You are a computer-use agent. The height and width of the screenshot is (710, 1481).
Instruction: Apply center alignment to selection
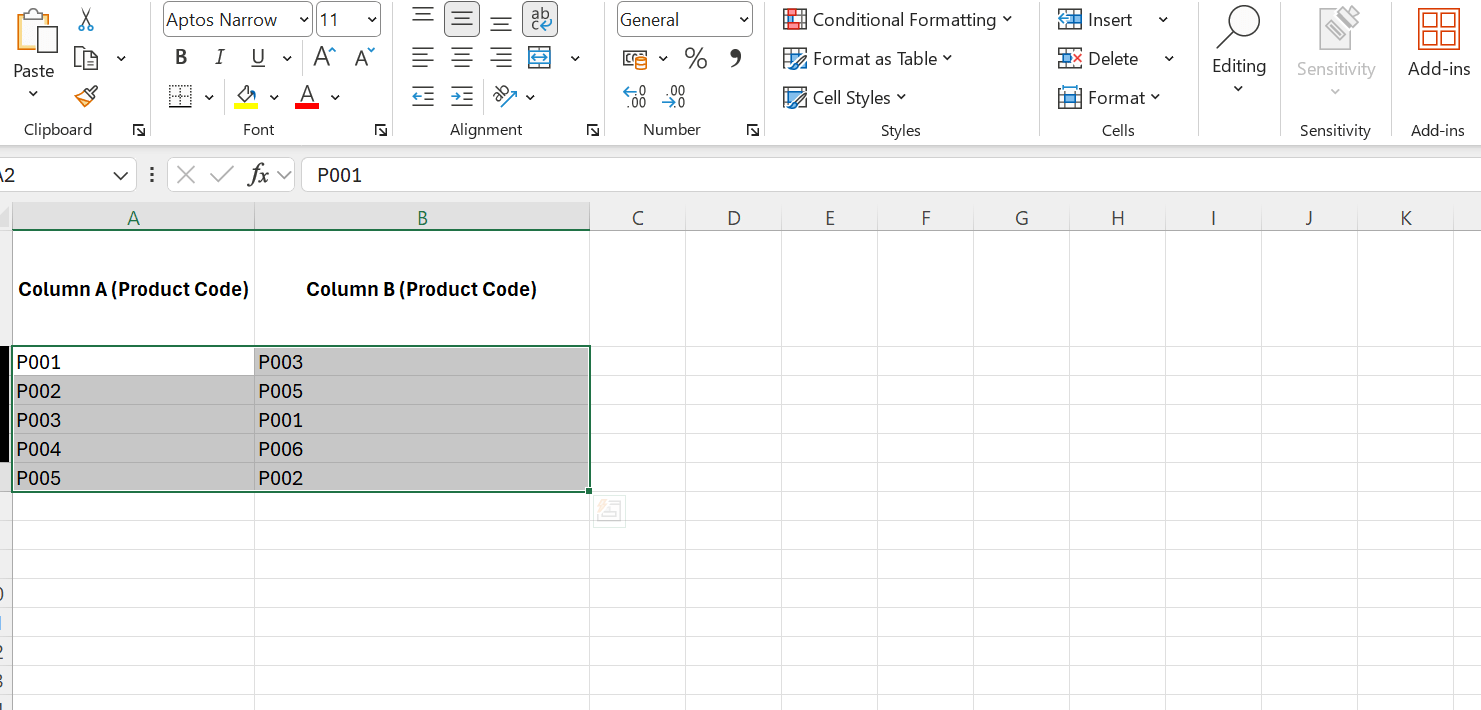(x=462, y=58)
